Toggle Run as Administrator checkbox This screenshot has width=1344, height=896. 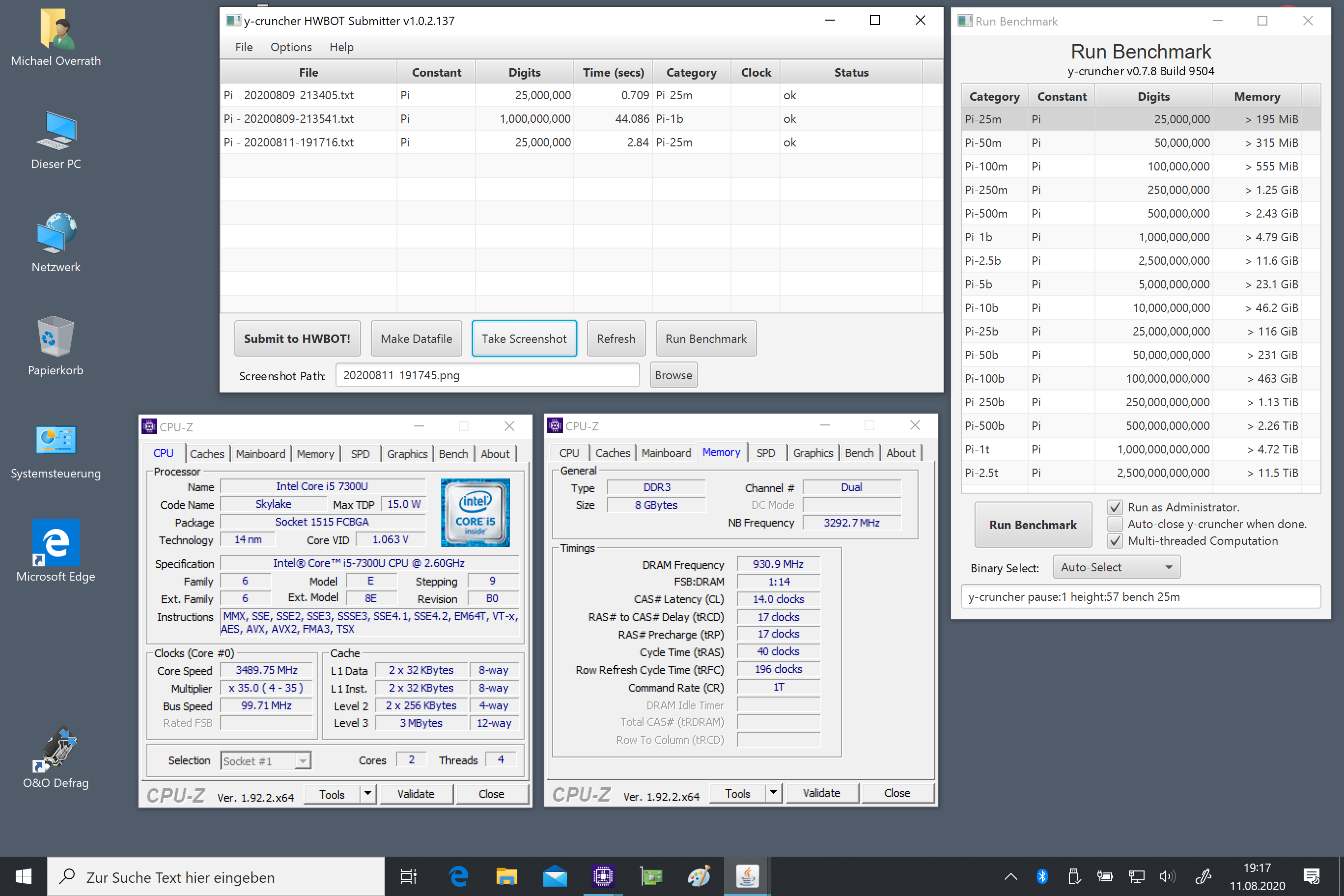coord(1115,507)
